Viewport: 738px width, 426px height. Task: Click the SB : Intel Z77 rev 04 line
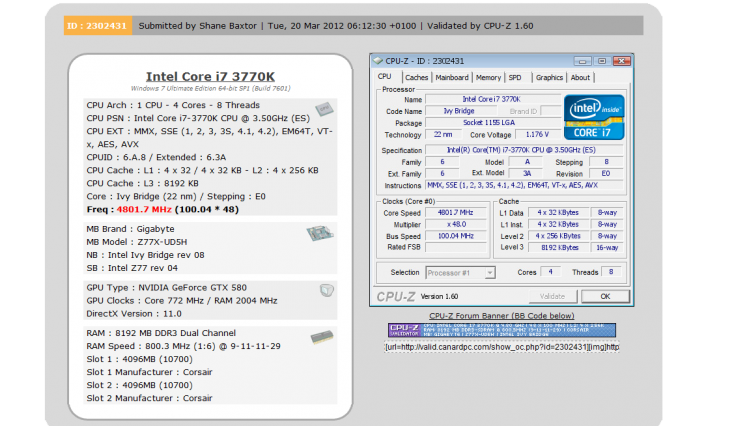132,268
